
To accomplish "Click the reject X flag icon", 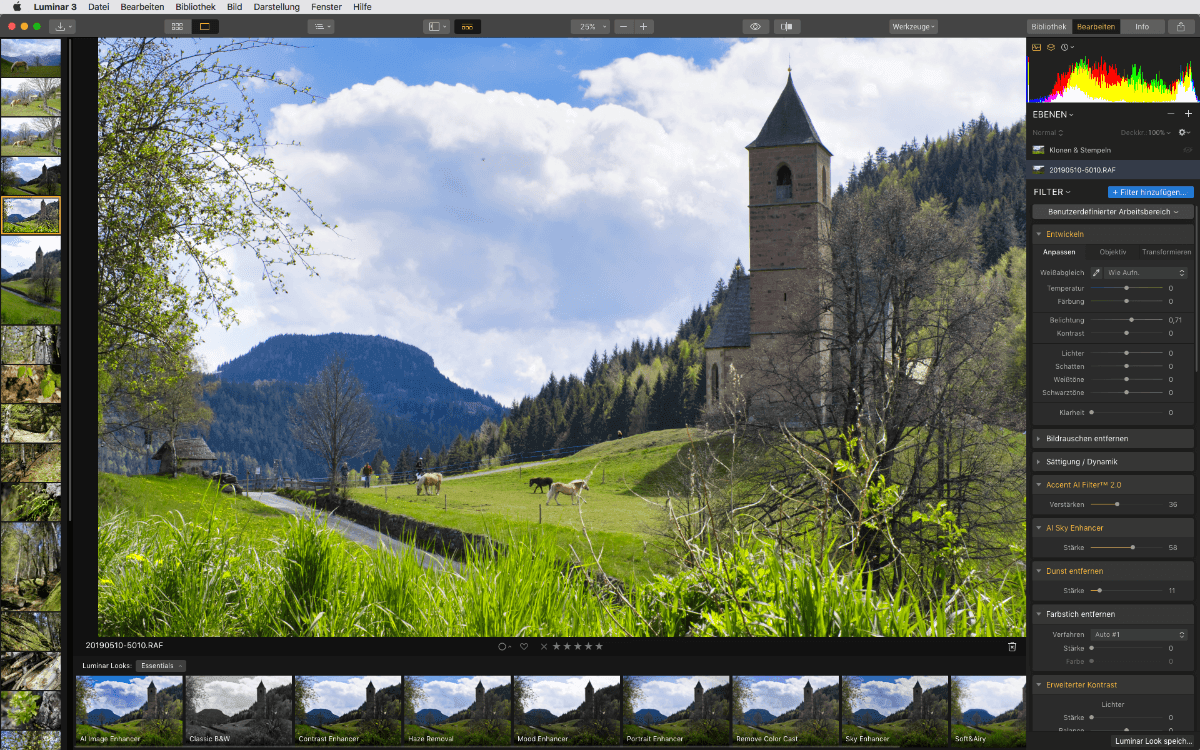I will pyautogui.click(x=544, y=646).
